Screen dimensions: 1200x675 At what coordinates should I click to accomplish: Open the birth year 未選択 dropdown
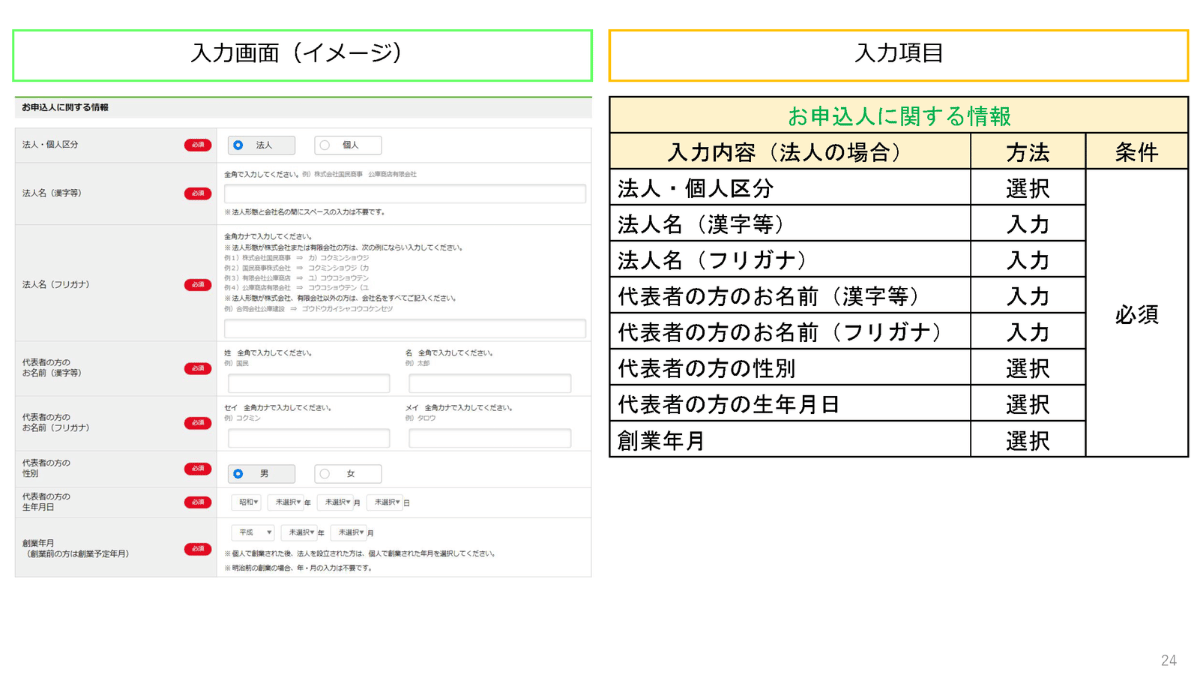(x=285, y=502)
